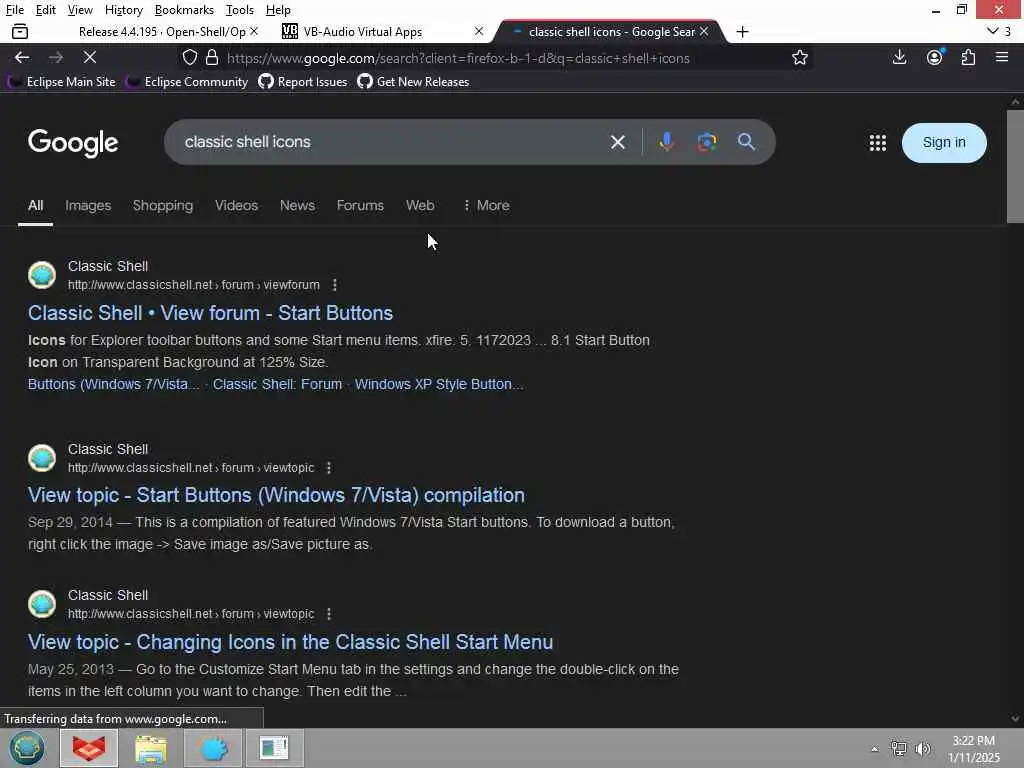The width and height of the screenshot is (1024, 768).
Task: Close the VB-Audio Virtual Apps tab
Action: pyautogui.click(x=479, y=31)
